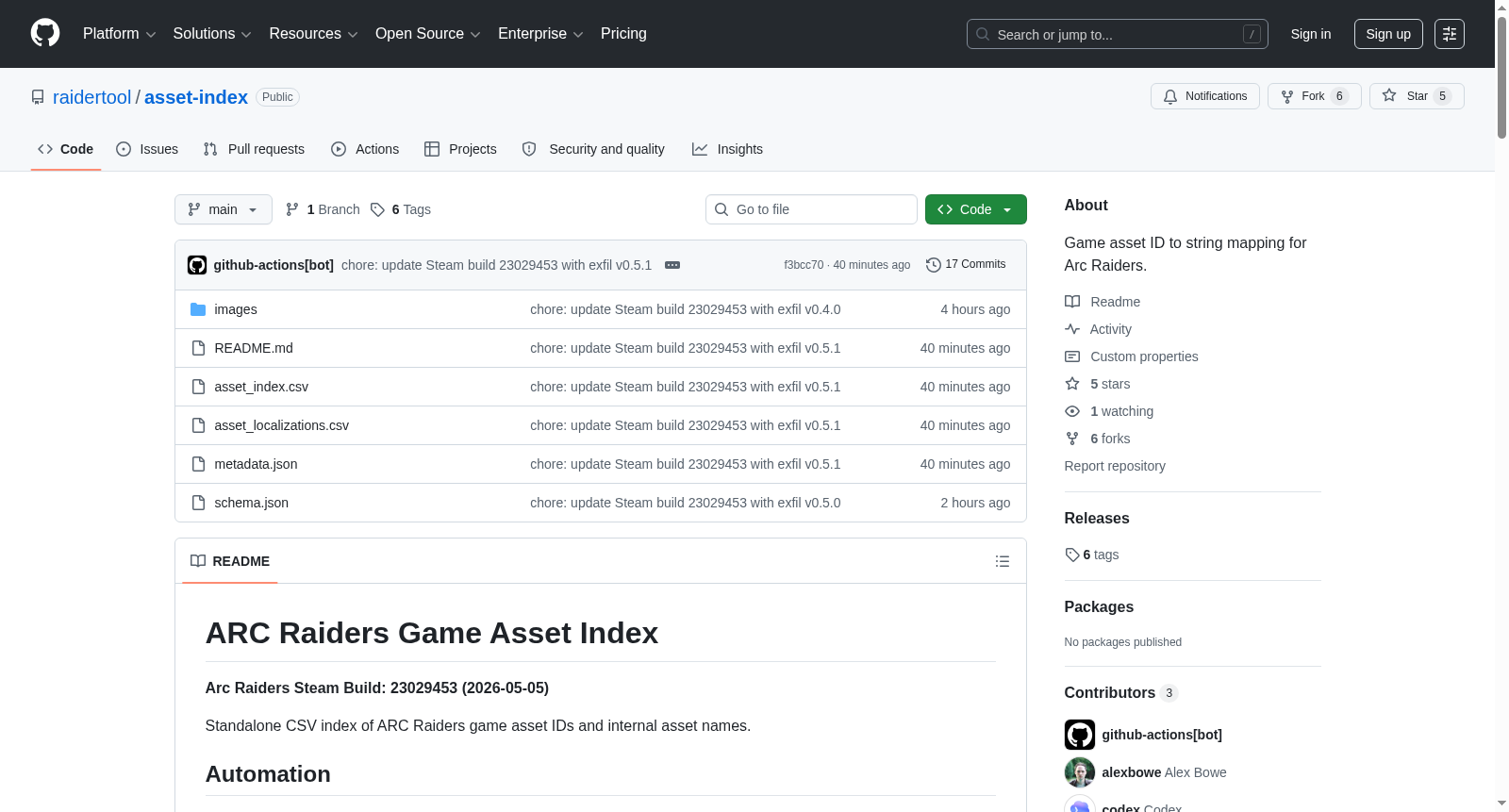Switch to the Code tab

pyautogui.click(x=66, y=149)
